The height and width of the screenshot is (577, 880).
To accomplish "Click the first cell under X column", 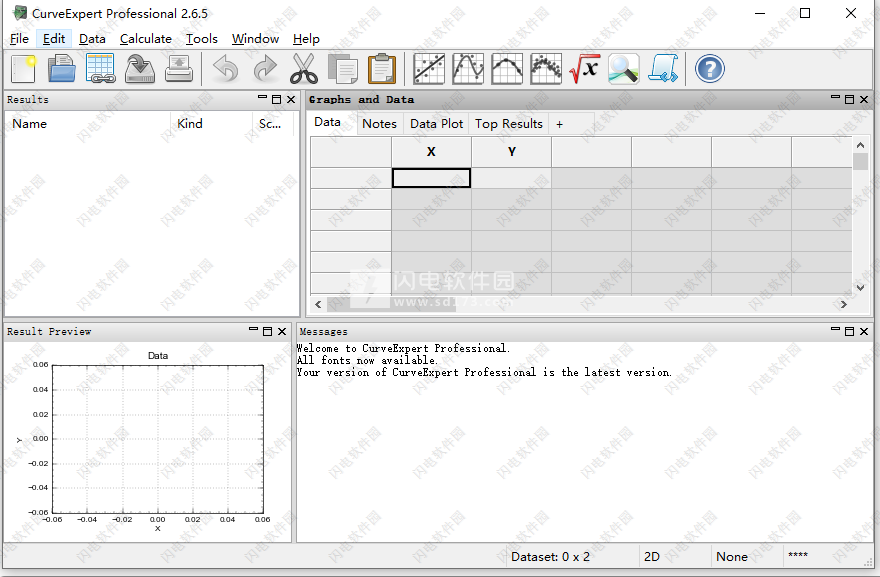I will pyautogui.click(x=431, y=178).
